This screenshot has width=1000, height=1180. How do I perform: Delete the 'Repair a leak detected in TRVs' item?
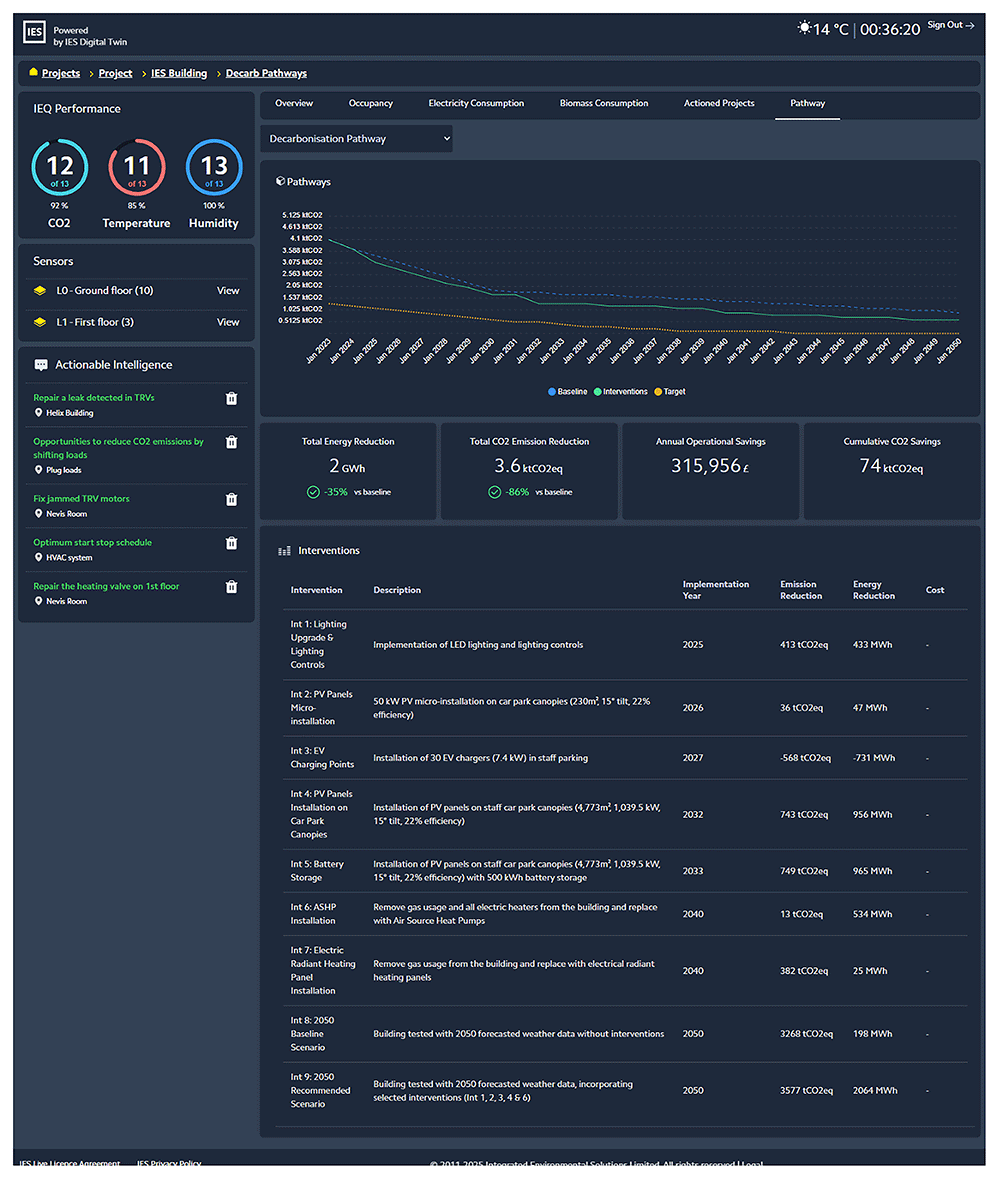point(232,399)
